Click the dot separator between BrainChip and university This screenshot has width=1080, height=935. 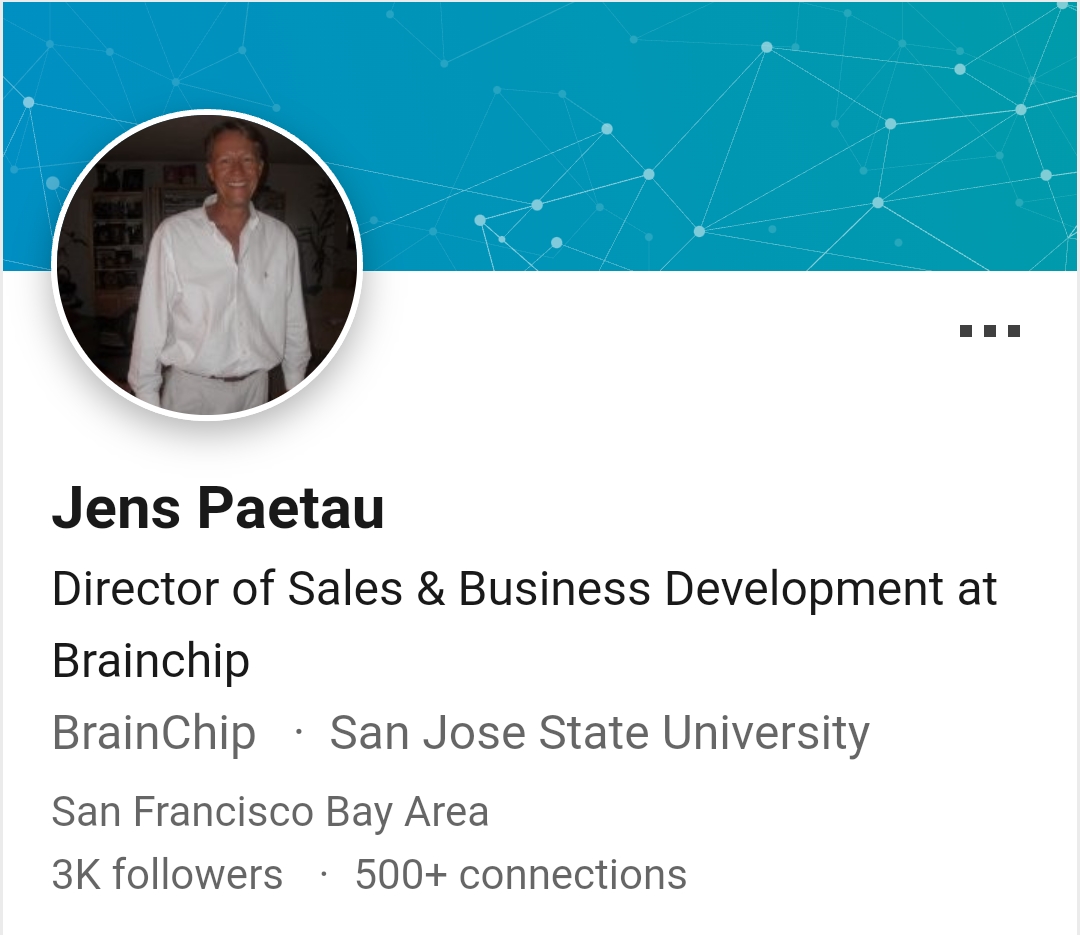(x=298, y=734)
